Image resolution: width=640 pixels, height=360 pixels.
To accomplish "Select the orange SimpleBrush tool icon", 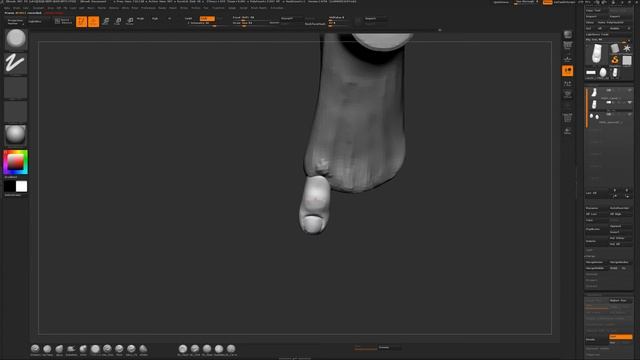I will 615,60.
